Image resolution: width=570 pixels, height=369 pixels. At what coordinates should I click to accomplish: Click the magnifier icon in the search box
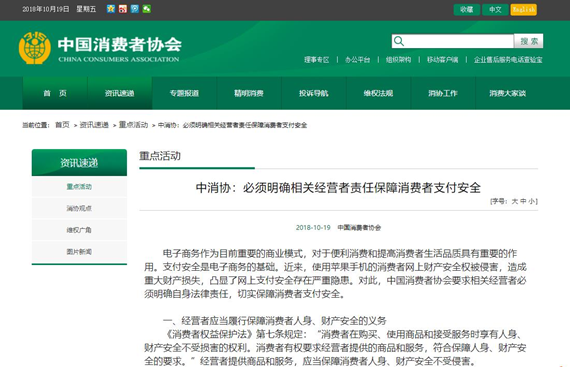tap(399, 41)
